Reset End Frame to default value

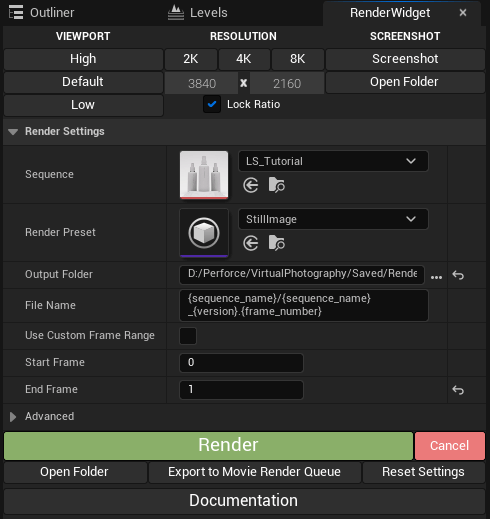pos(458,390)
